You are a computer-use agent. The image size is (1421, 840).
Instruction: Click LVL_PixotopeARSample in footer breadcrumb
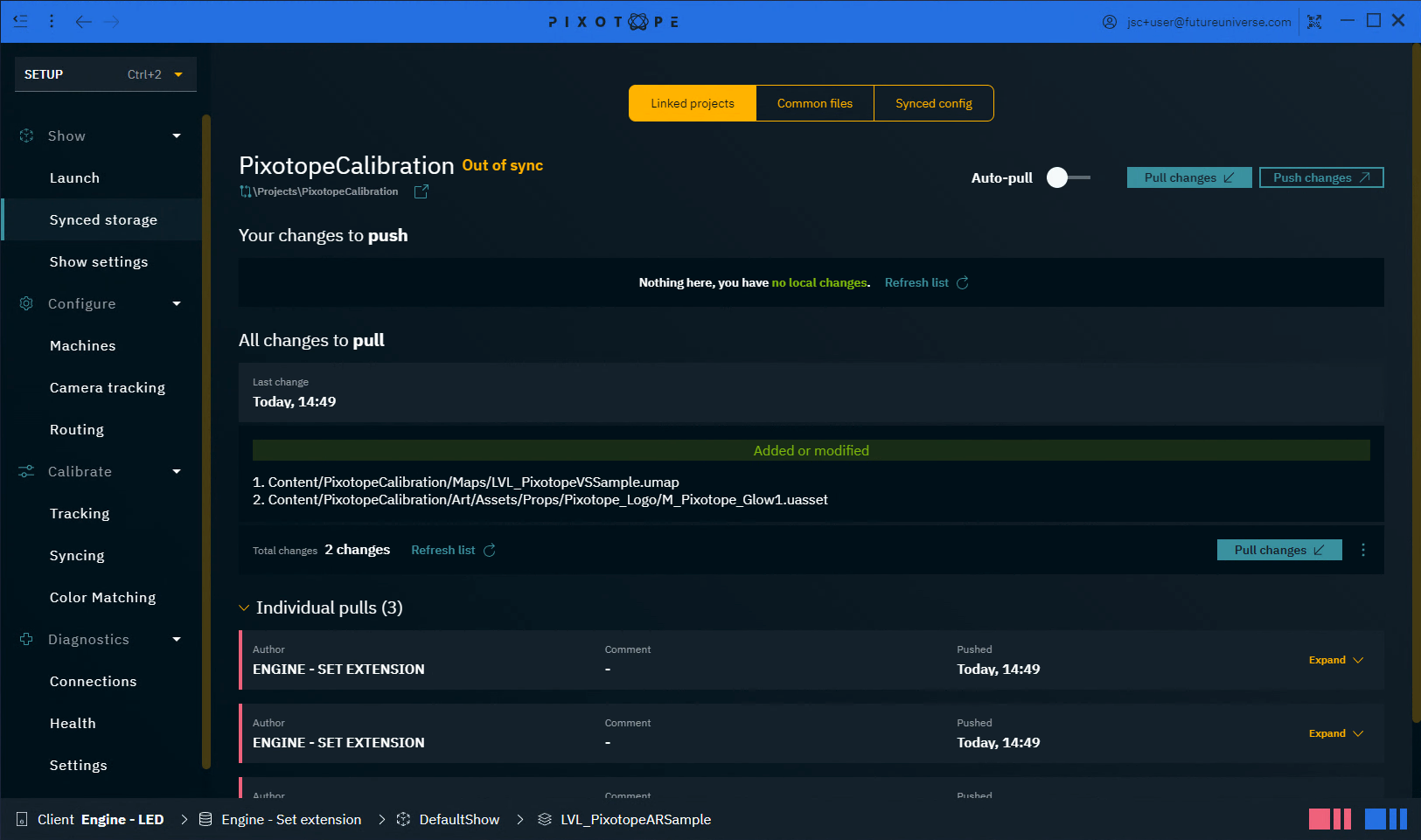click(x=636, y=819)
